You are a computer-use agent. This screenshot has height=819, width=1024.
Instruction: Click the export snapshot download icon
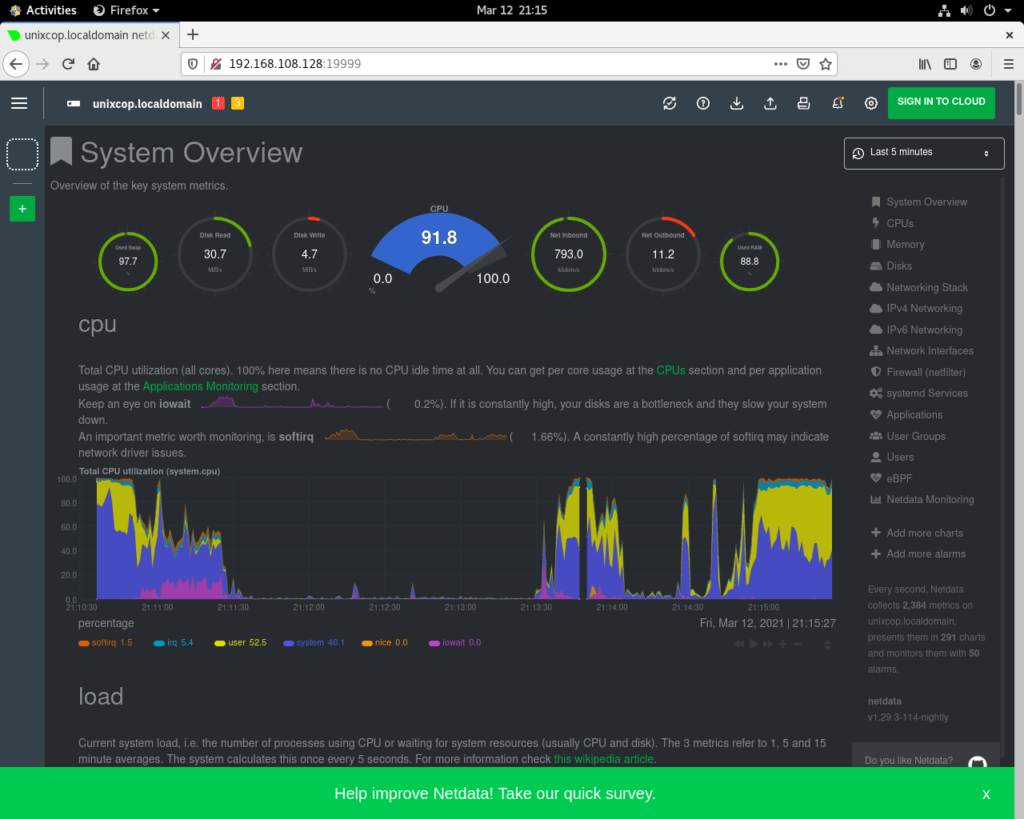click(737, 103)
